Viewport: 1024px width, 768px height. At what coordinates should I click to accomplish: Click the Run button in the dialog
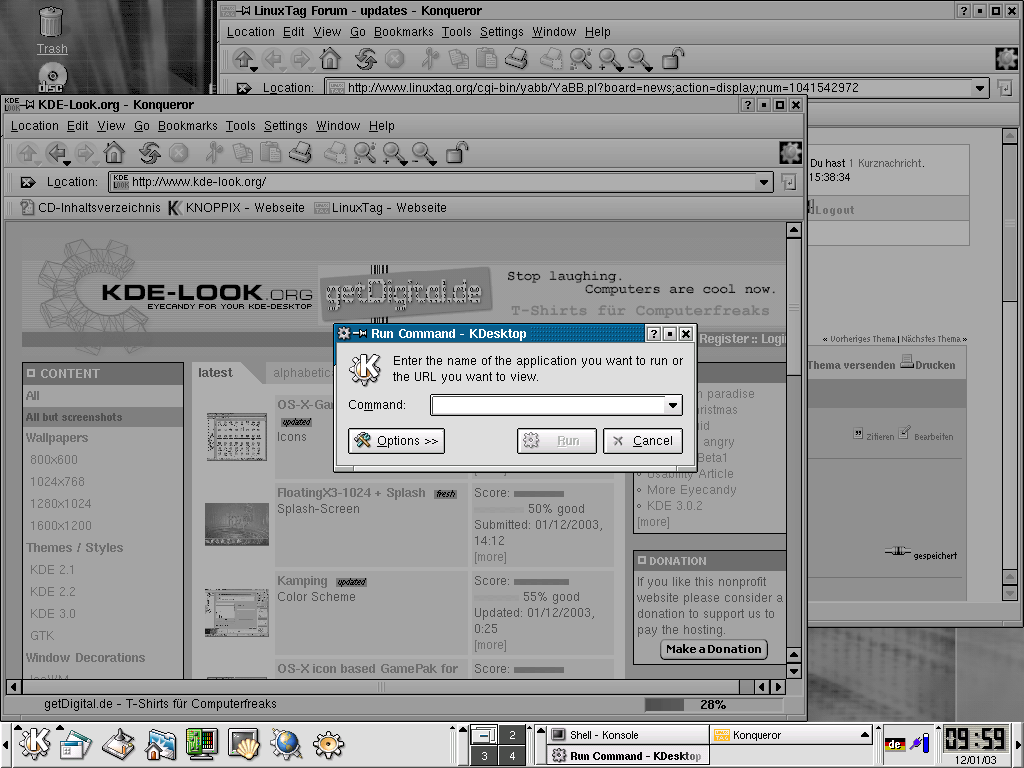tap(556, 441)
